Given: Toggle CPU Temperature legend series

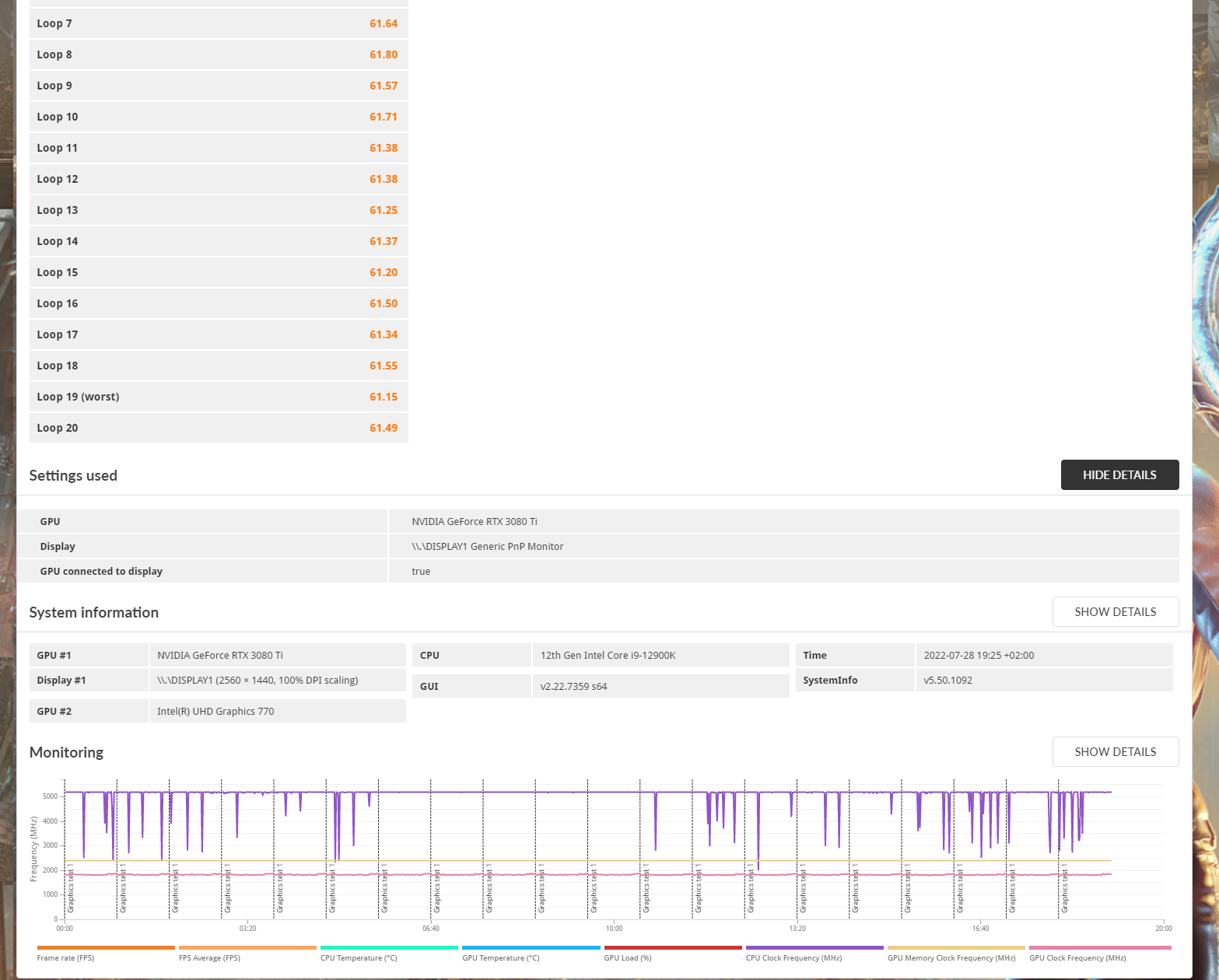Looking at the screenshot, I should (x=389, y=954).
